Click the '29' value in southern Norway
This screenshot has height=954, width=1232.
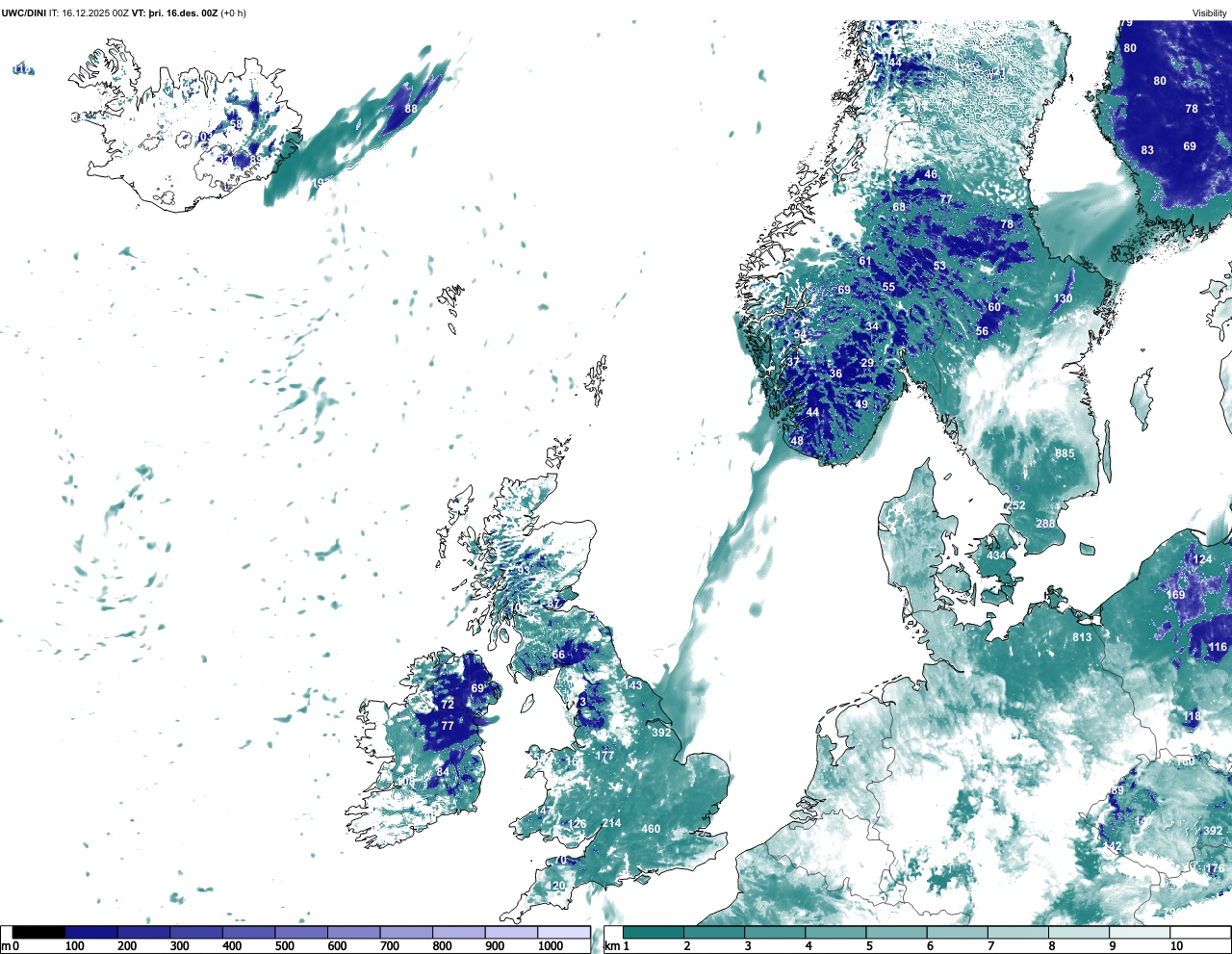click(867, 363)
